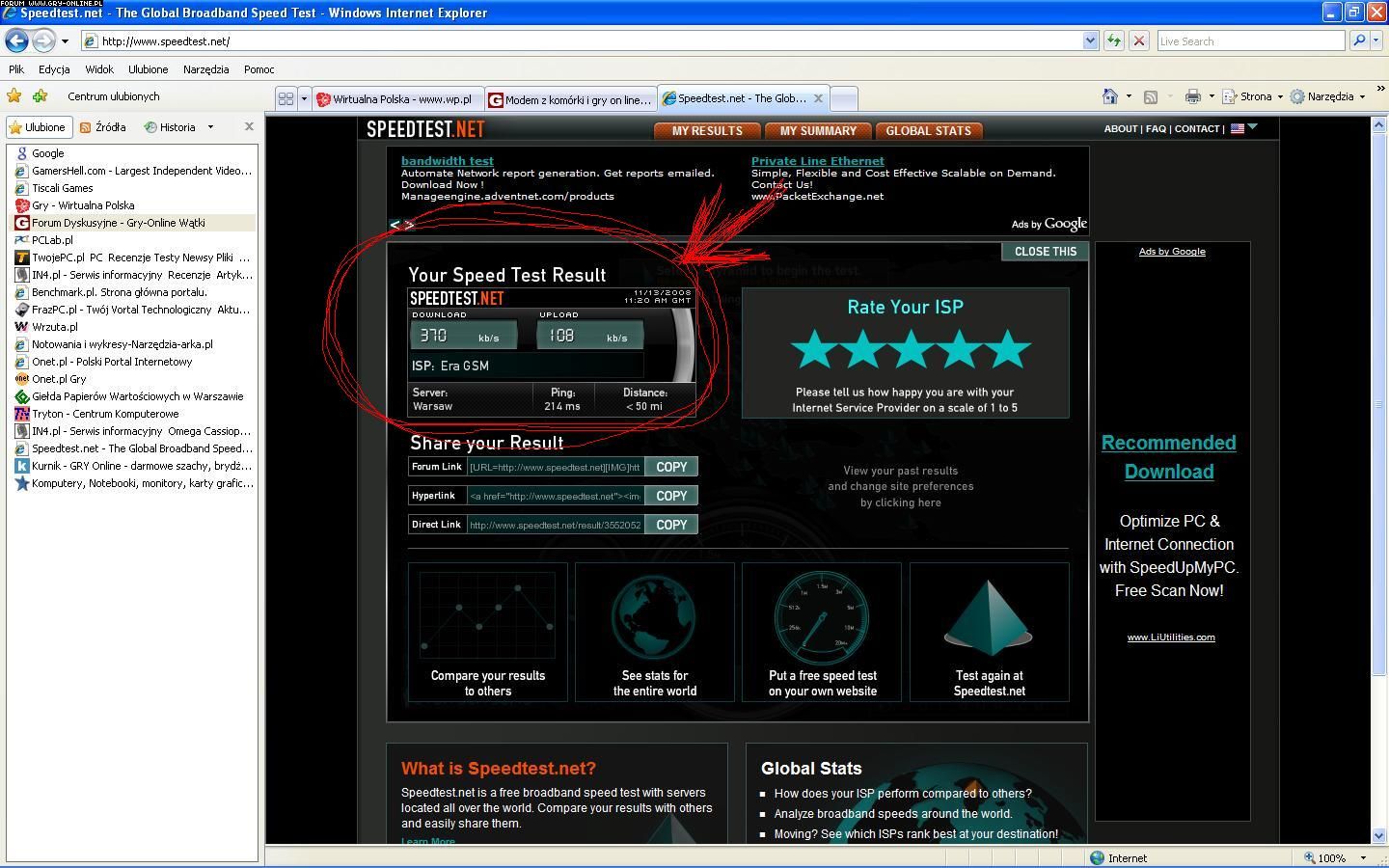
Task: Click the MY SUMMARY button
Action: click(x=818, y=131)
